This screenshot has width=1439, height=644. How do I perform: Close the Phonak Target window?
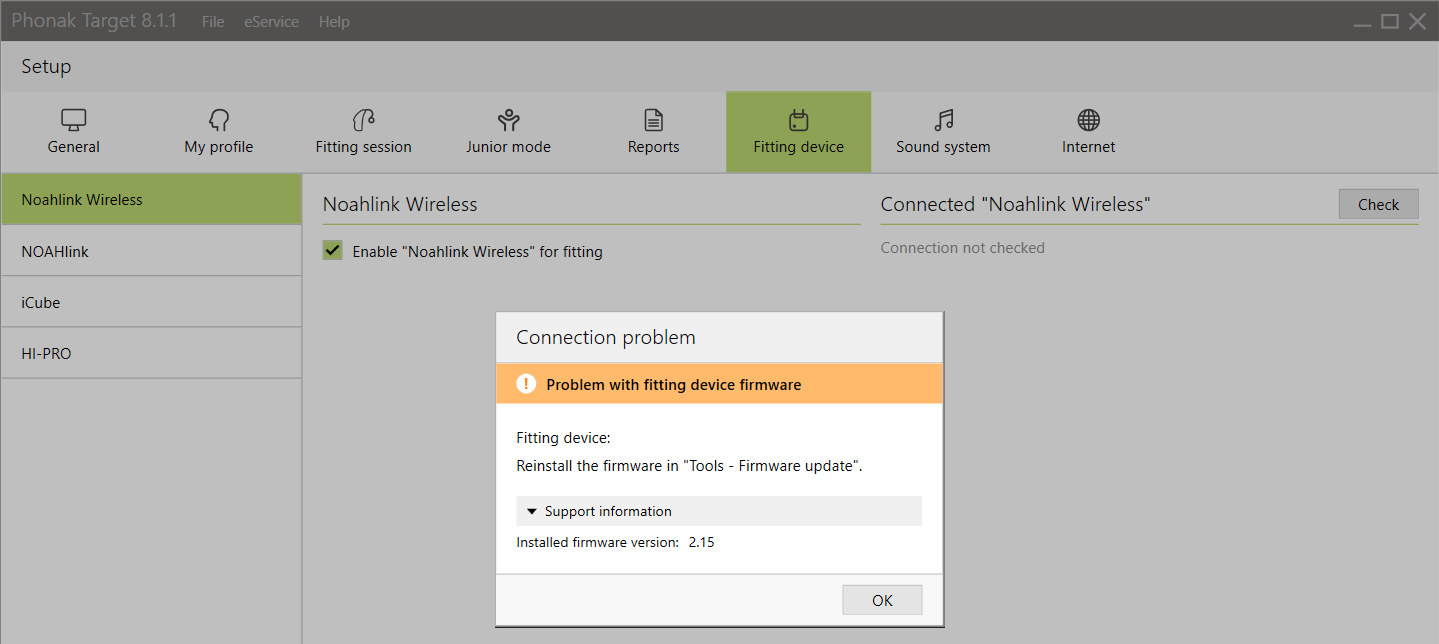pos(1417,21)
